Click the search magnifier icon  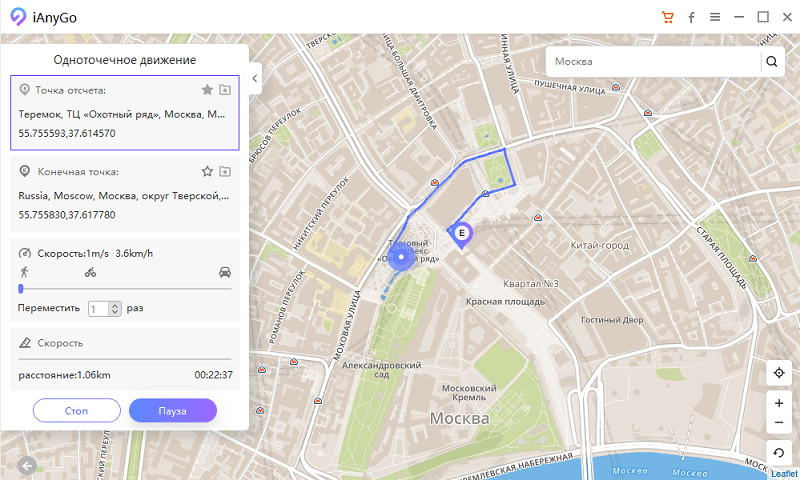[772, 61]
